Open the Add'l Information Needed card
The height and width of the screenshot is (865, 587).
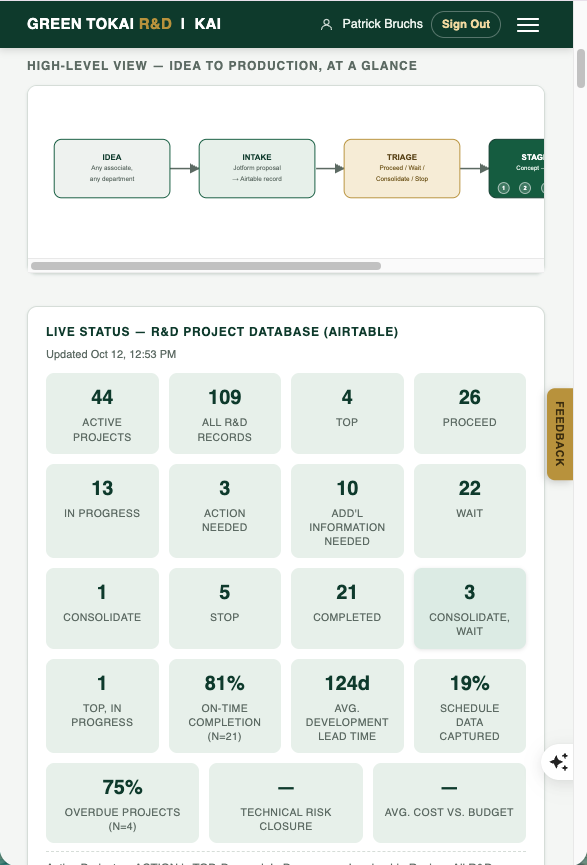[x=347, y=511]
